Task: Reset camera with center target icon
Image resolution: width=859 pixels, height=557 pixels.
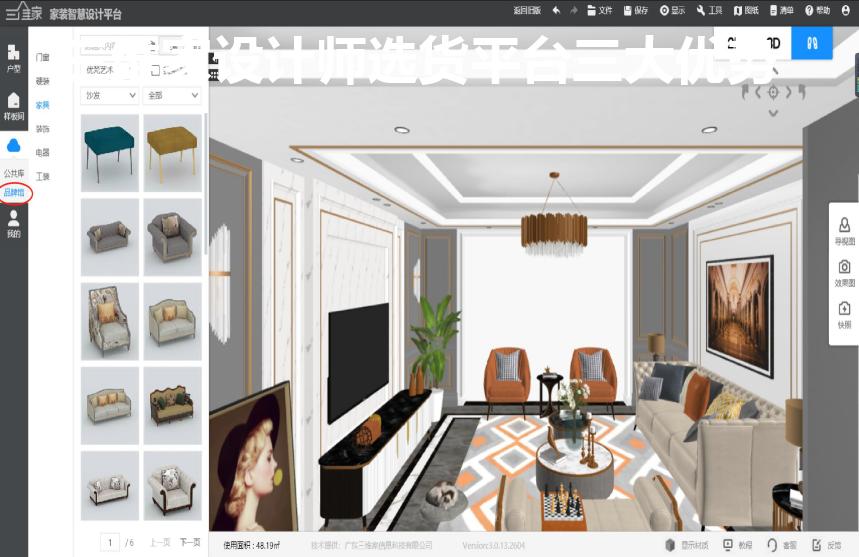Action: pyautogui.click(x=773, y=92)
